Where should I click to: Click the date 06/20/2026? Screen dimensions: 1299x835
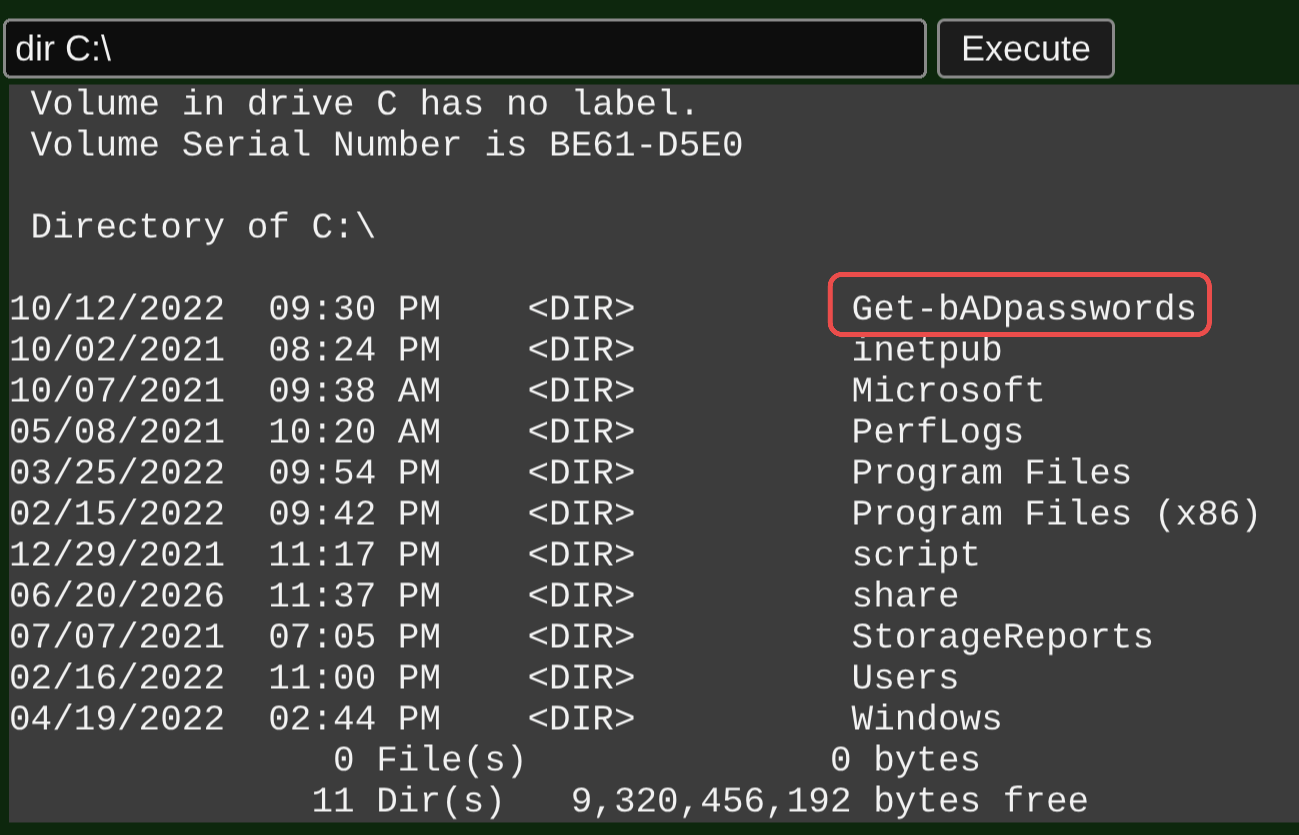(117, 595)
